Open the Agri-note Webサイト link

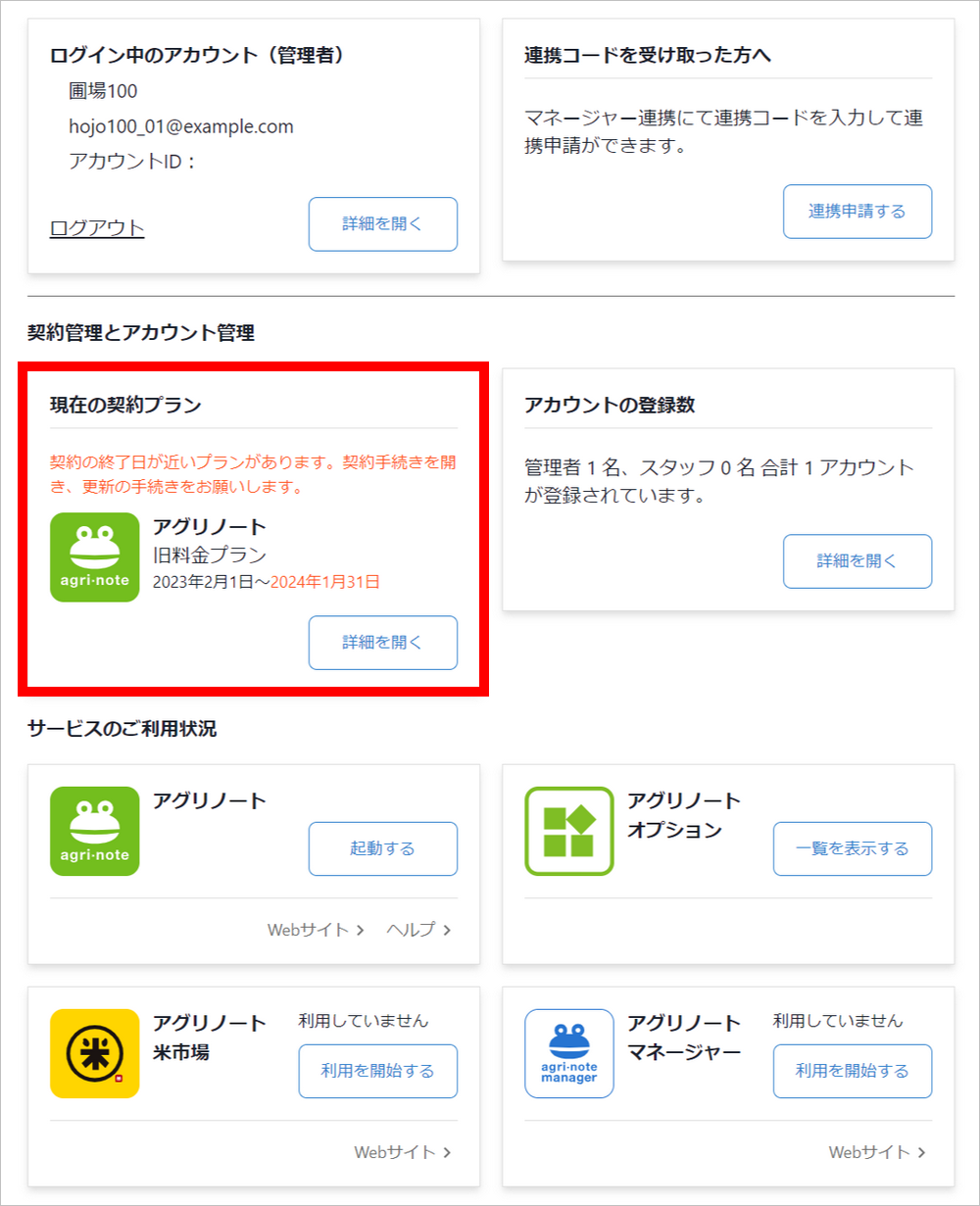(316, 930)
